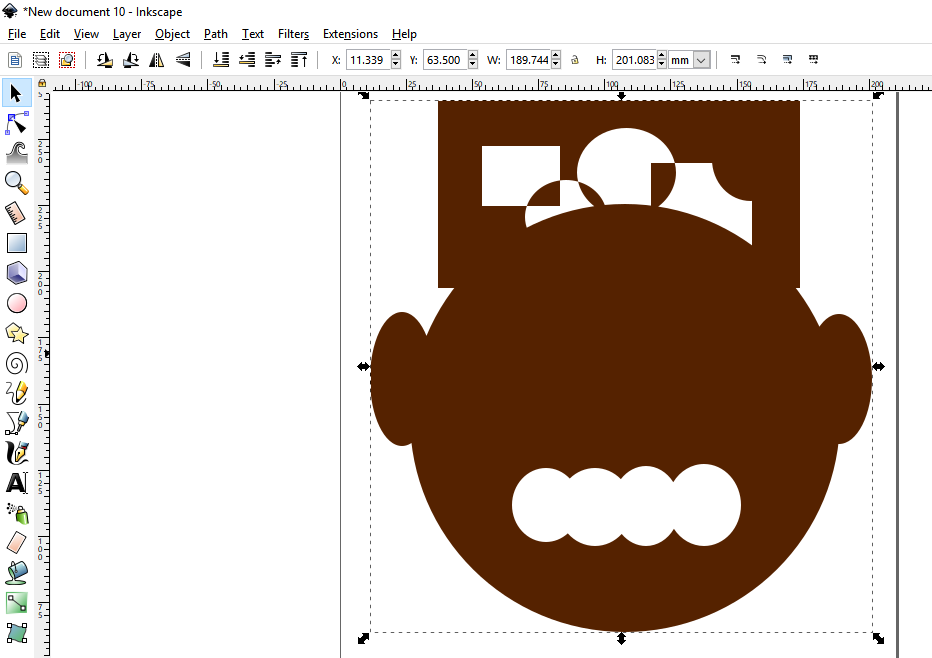The width and height of the screenshot is (932, 658).
Task: Toggle move patterns with object option
Action: [x=813, y=60]
